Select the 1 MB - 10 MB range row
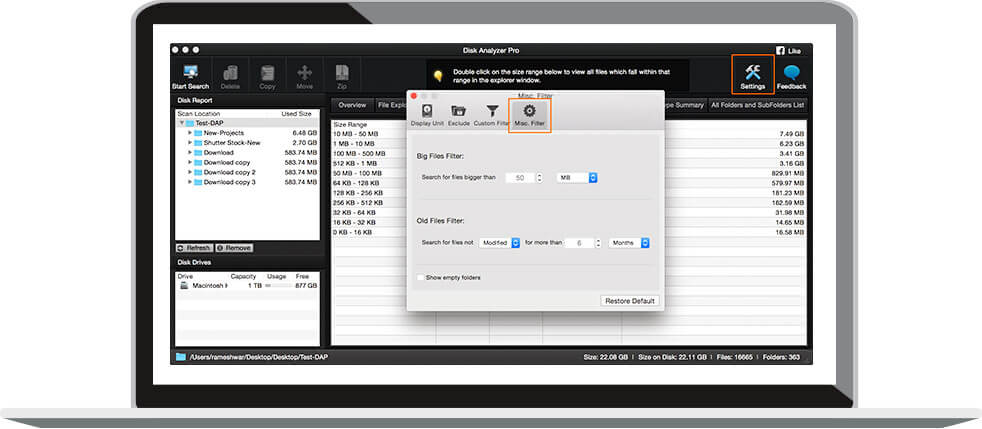Image resolution: width=982 pixels, height=429 pixels. (354, 143)
